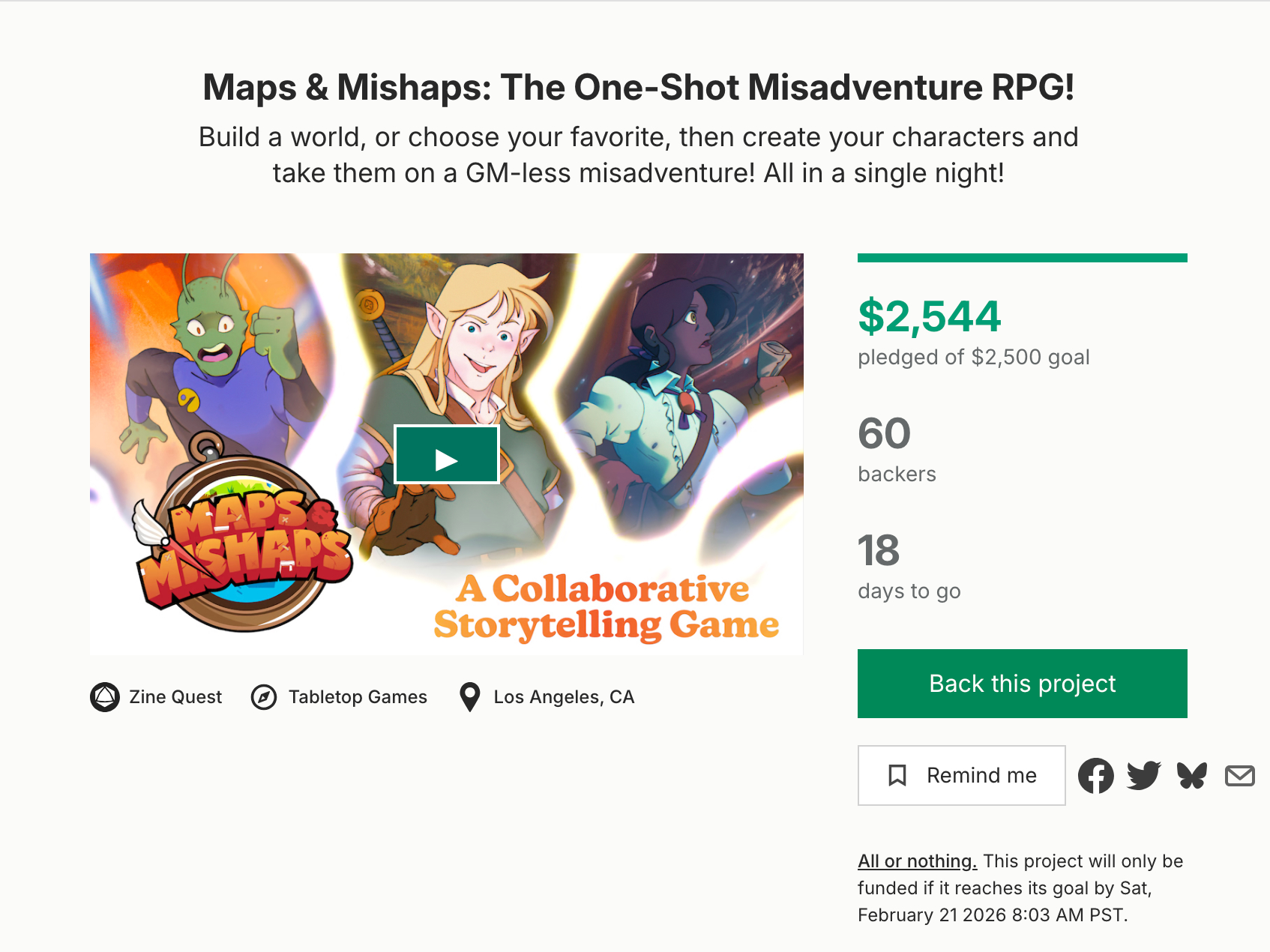Open the Zine Quest text link

[x=175, y=697]
